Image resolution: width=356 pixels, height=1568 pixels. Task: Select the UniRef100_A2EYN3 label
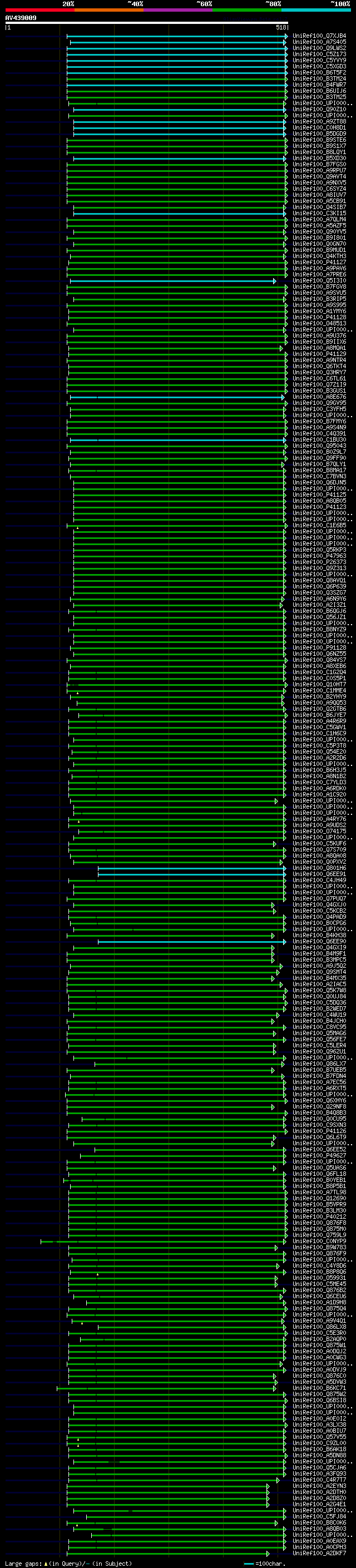[319, 1486]
